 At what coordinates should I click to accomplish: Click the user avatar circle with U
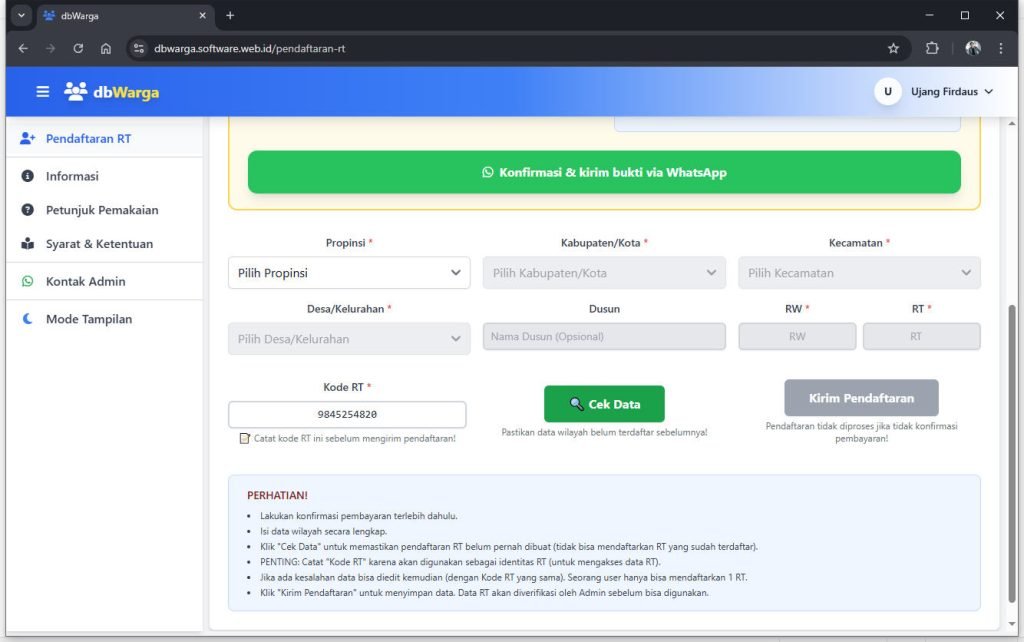coord(887,92)
